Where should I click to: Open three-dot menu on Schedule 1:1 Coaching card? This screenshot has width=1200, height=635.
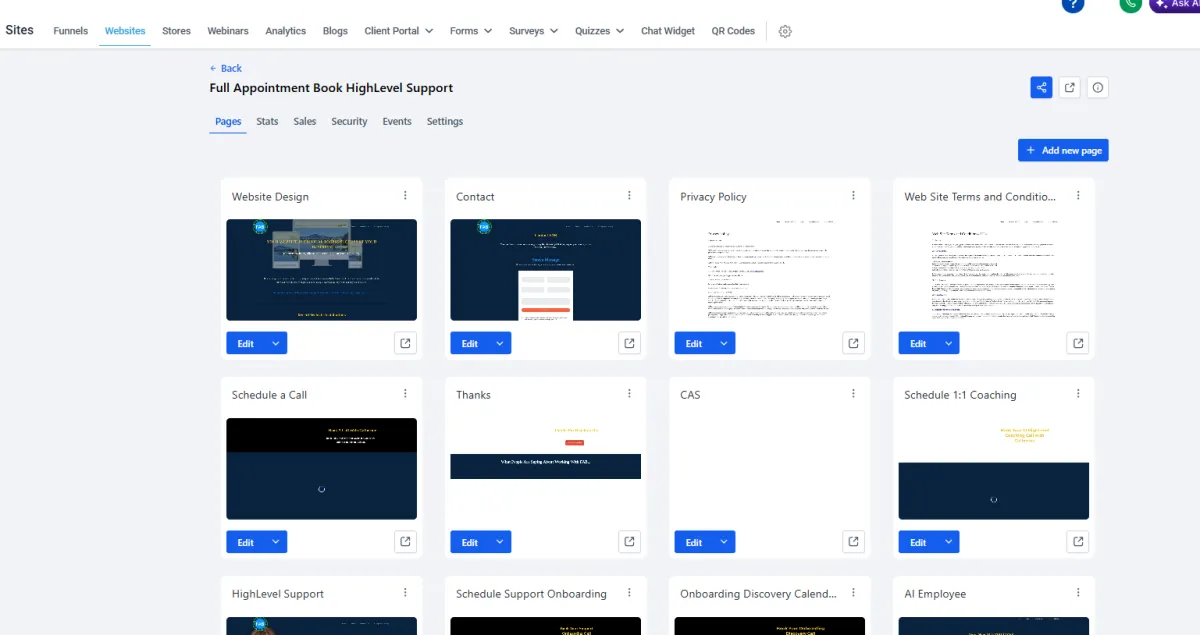click(1078, 394)
